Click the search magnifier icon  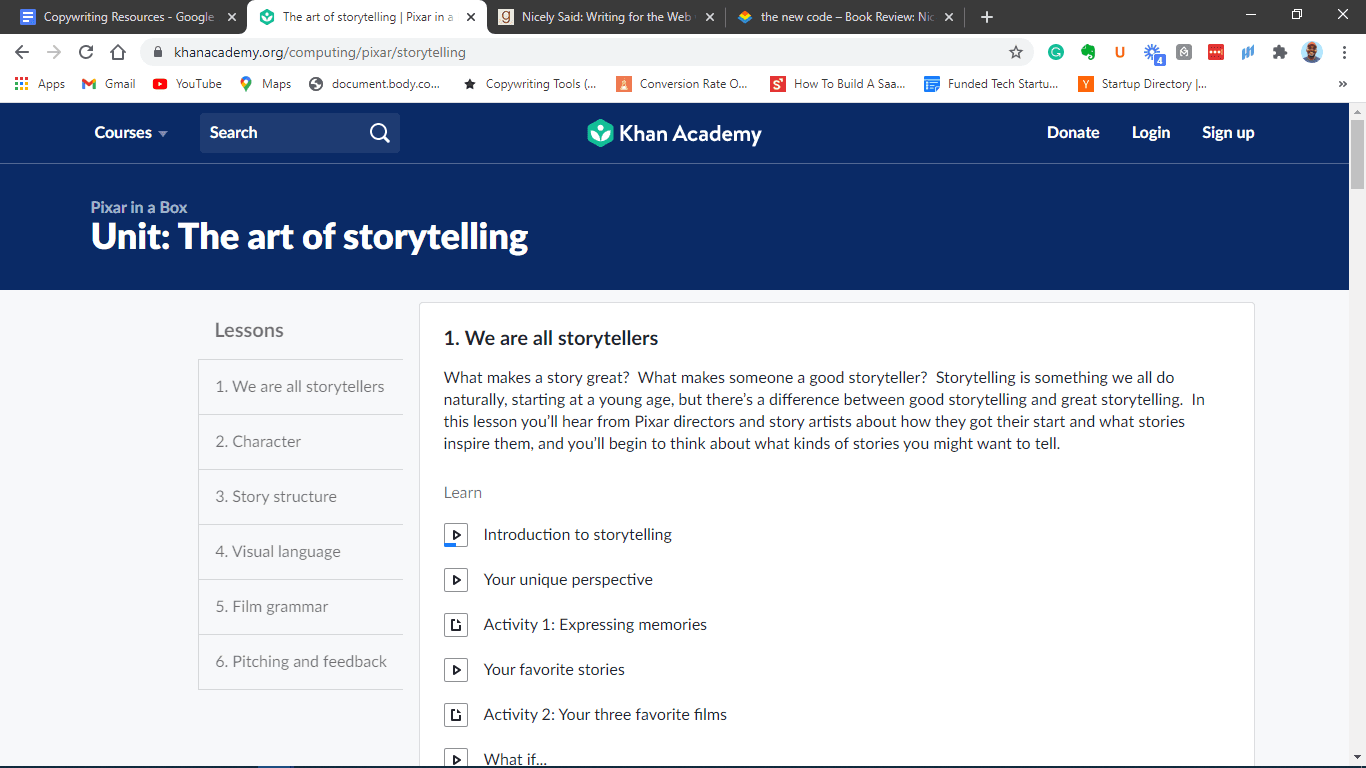[x=380, y=133]
